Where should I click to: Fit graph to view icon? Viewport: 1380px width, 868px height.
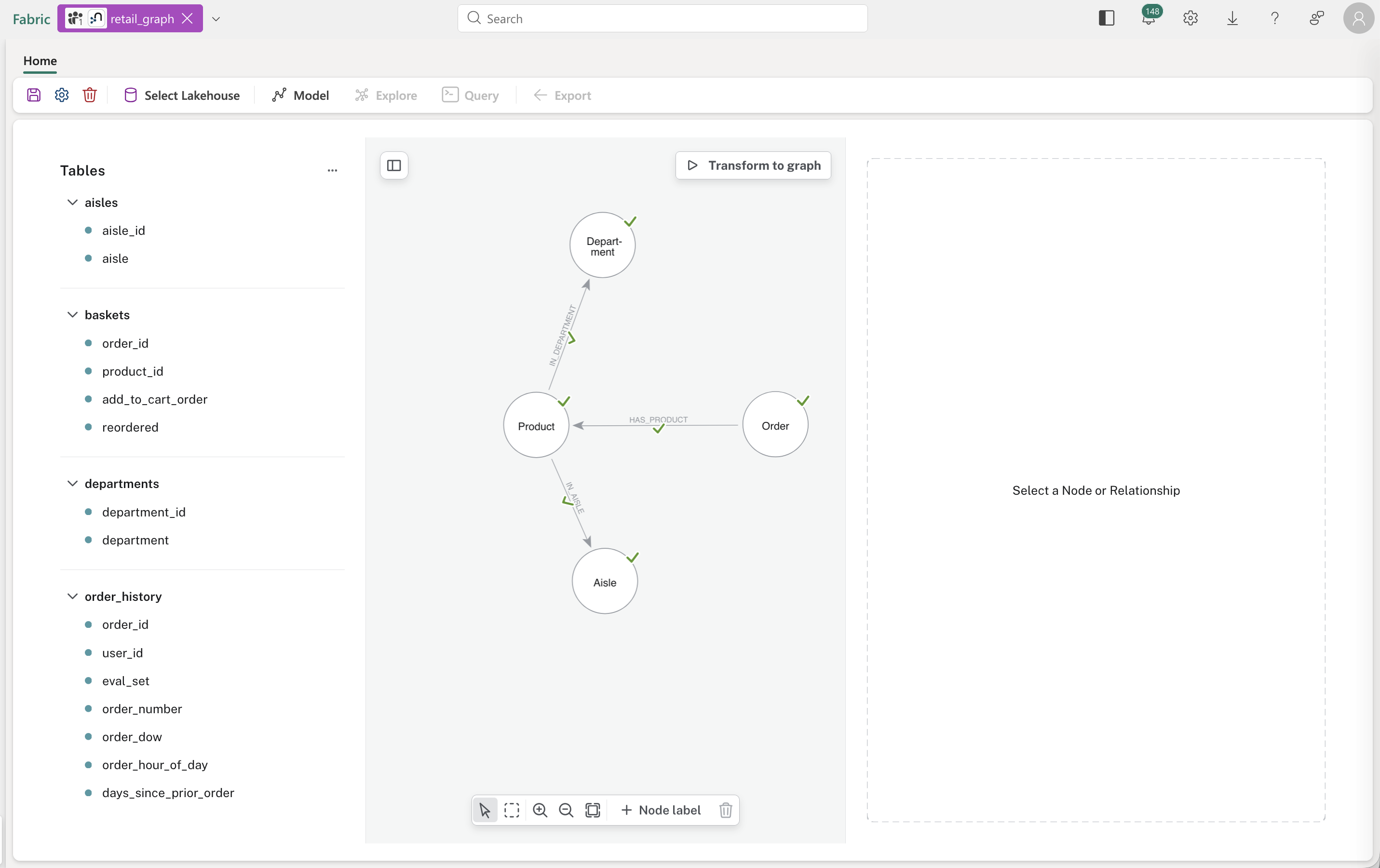click(x=593, y=810)
